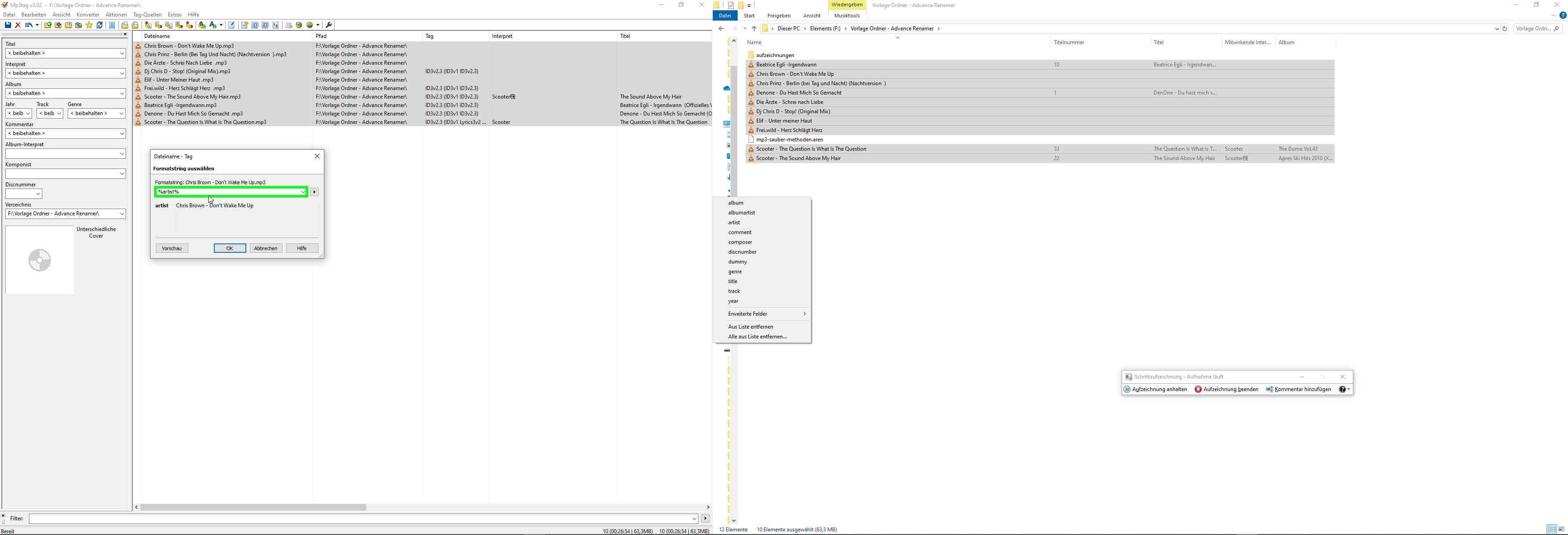This screenshot has width=1568, height=535.
Task: Click the Save tag icon
Action: [x=8, y=25]
